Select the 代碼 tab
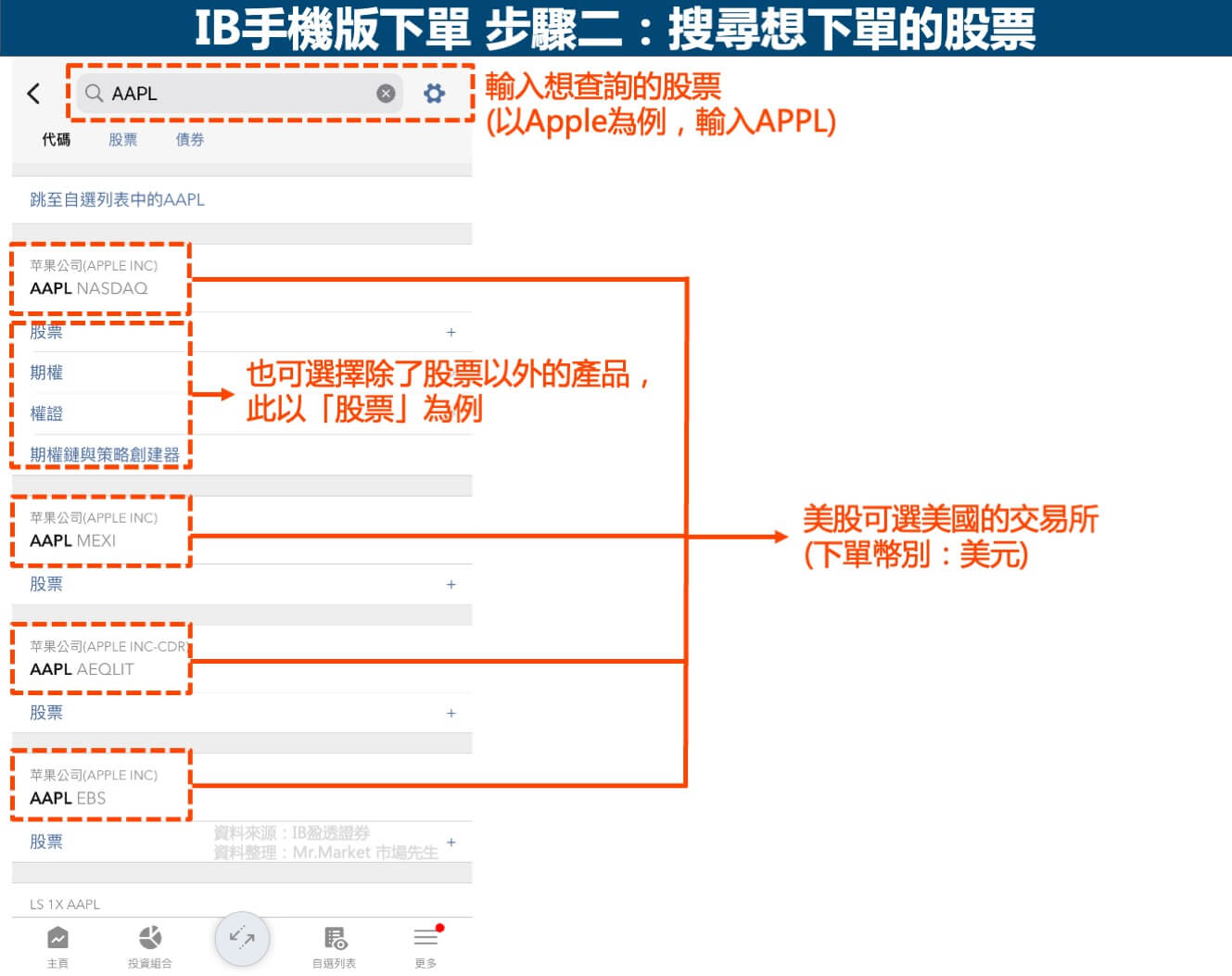 pyautogui.click(x=56, y=139)
